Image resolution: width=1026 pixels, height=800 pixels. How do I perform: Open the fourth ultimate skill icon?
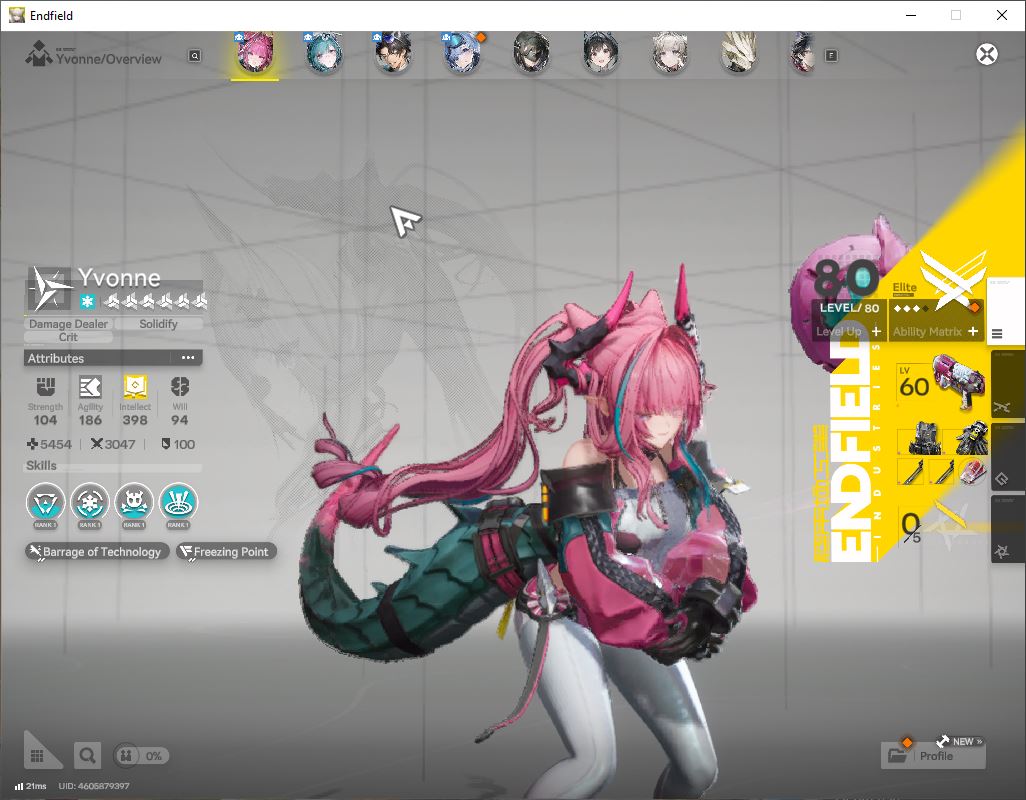click(178, 503)
